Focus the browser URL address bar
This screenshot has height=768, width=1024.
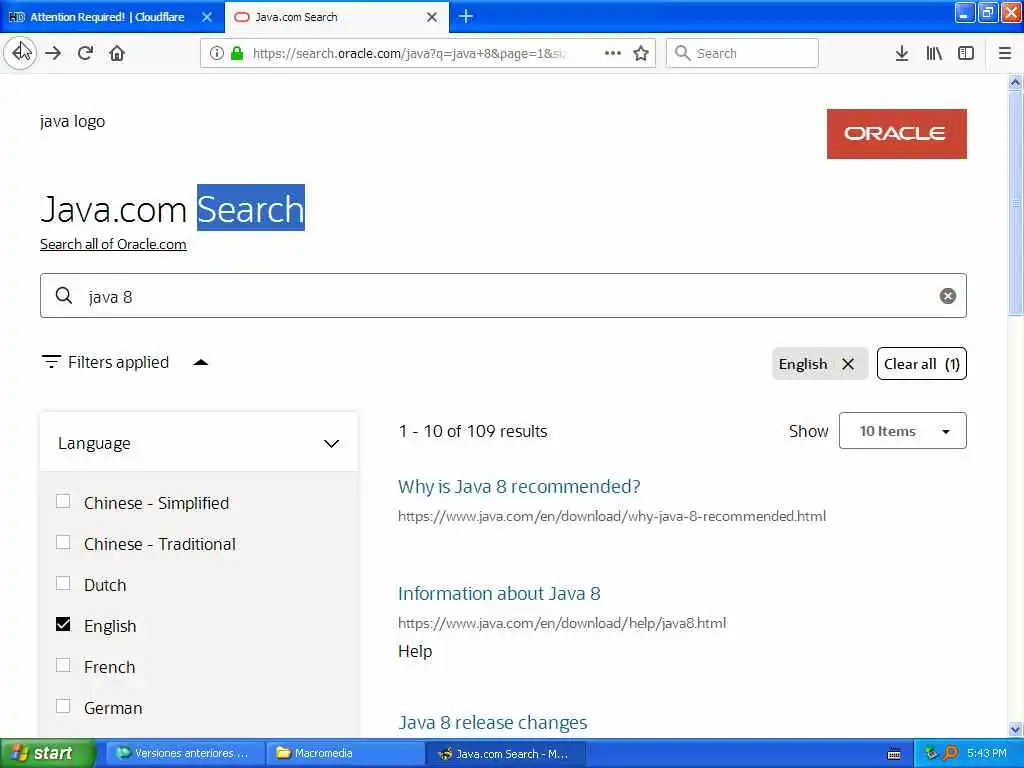[x=411, y=54]
